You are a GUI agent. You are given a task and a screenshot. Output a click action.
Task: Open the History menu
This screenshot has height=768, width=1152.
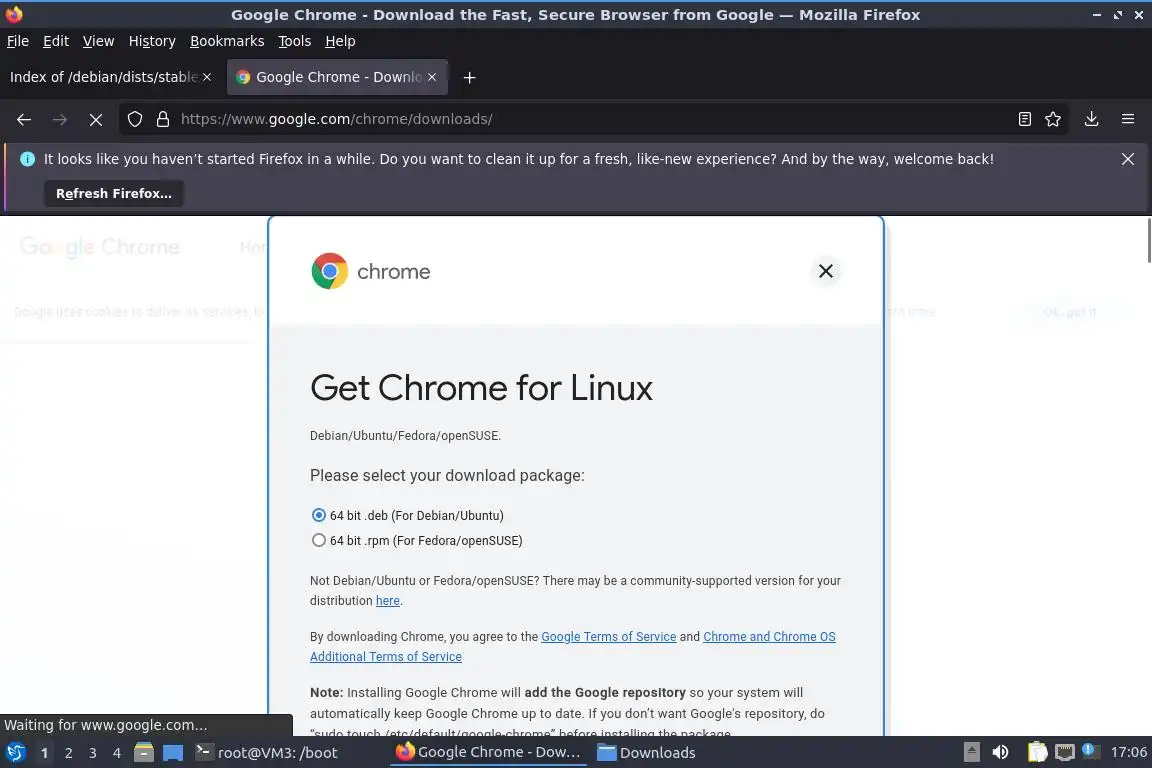pyautogui.click(x=152, y=41)
